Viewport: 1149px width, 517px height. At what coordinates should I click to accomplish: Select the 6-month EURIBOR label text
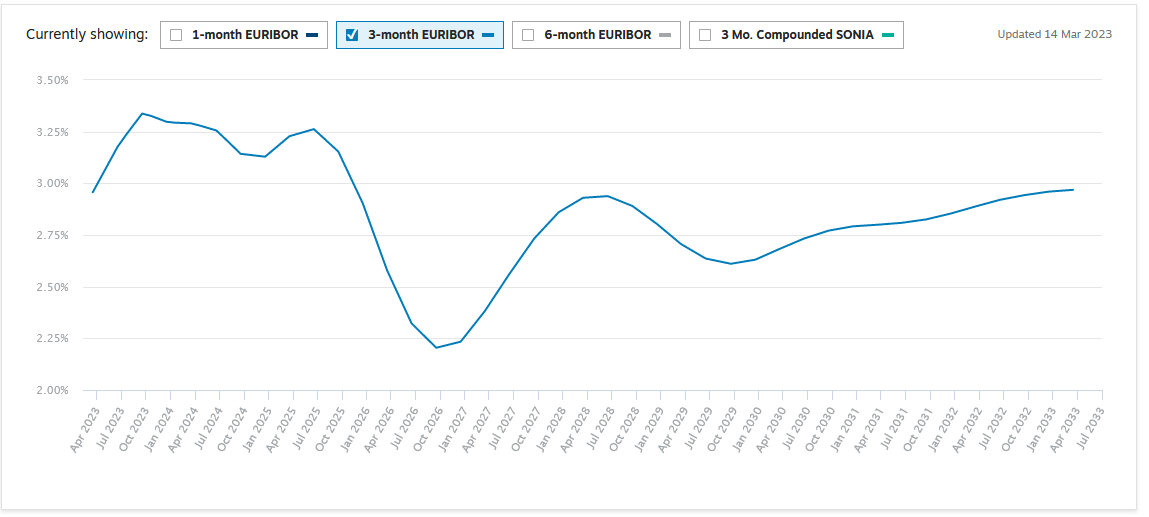[597, 35]
